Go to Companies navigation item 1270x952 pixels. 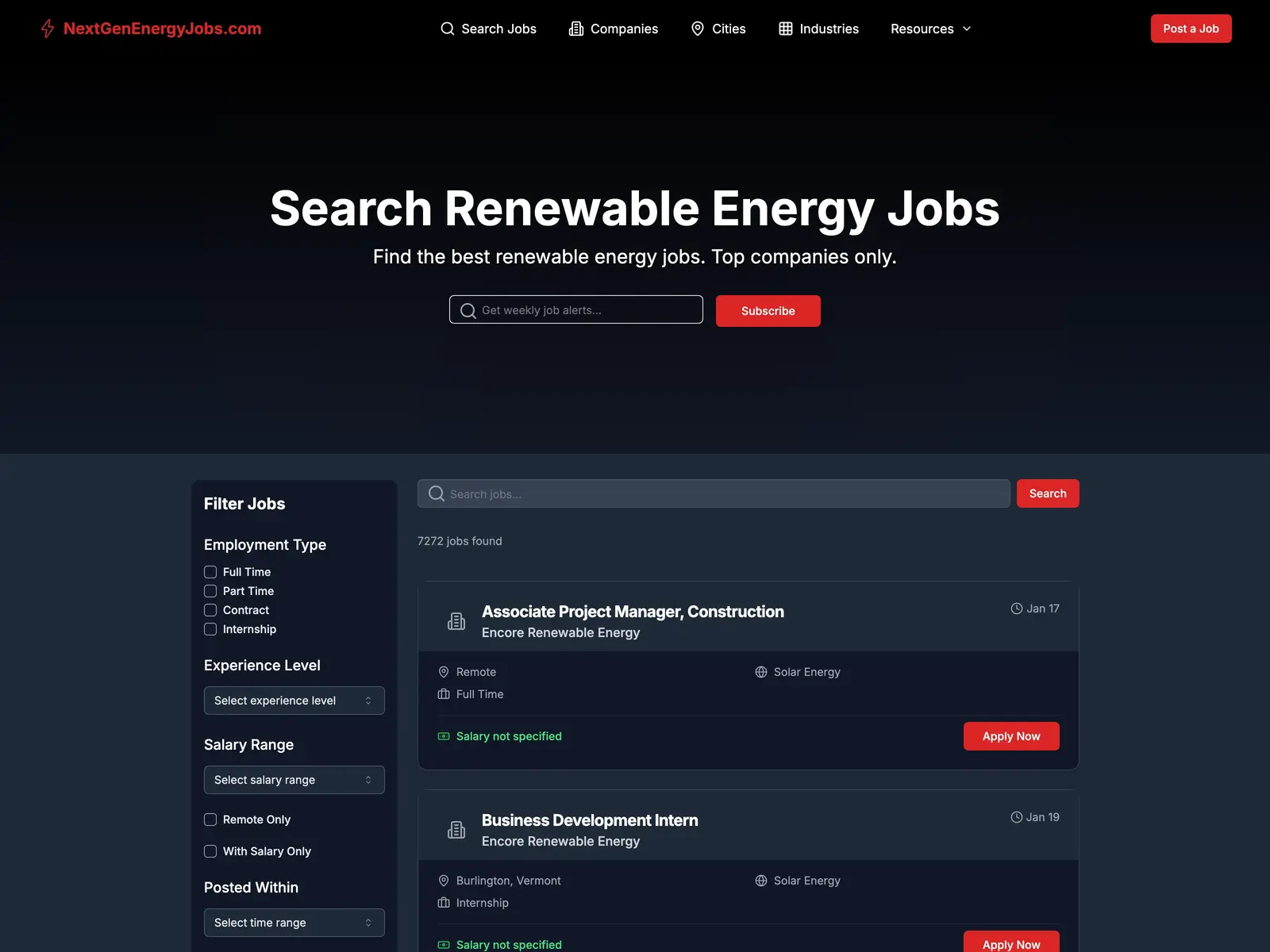[614, 29]
